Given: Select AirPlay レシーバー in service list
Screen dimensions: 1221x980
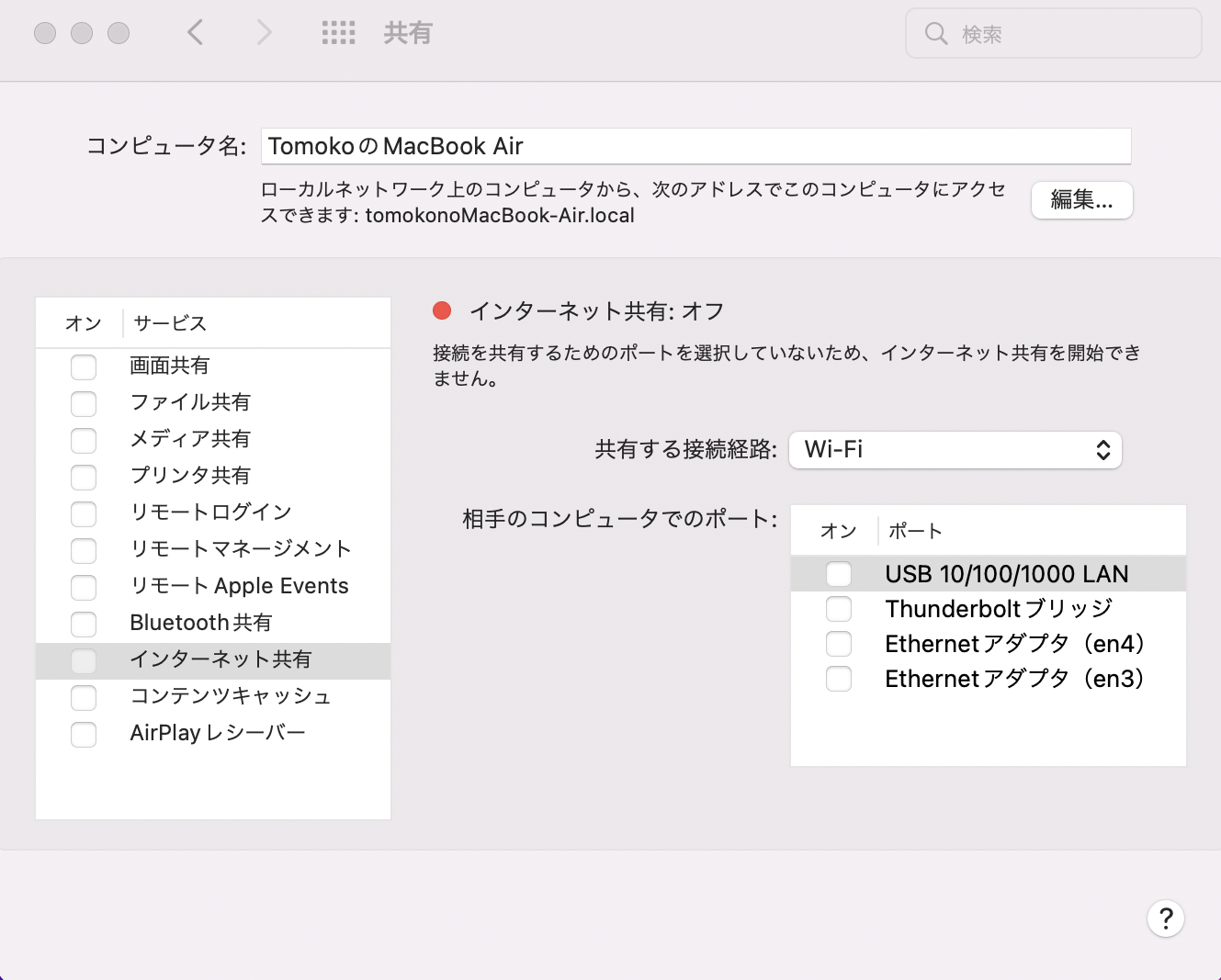Looking at the screenshot, I should (x=218, y=733).
